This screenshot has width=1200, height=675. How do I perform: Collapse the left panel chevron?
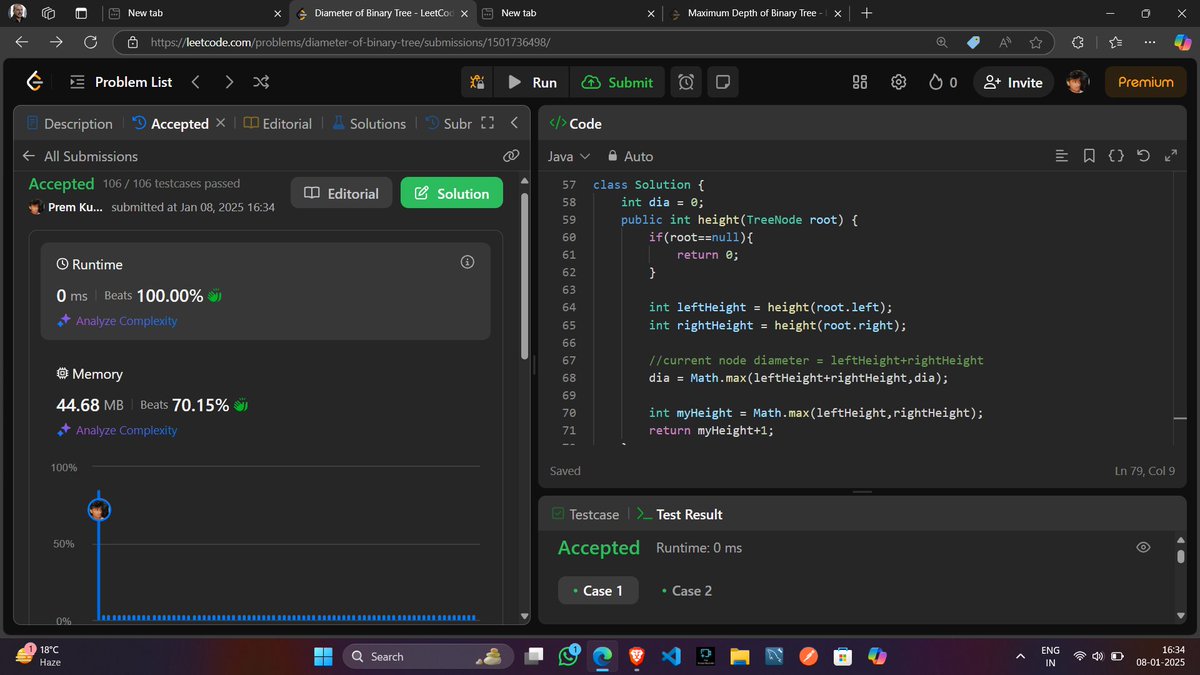tap(514, 123)
